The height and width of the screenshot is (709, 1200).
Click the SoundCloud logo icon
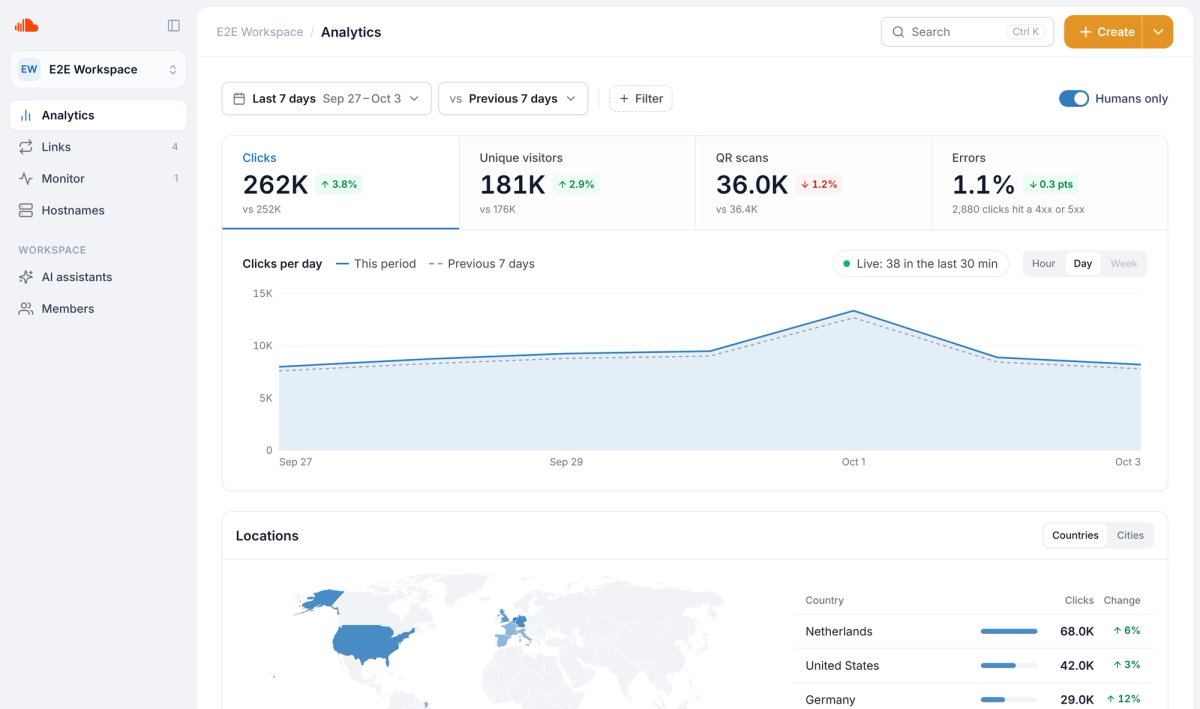(26, 25)
